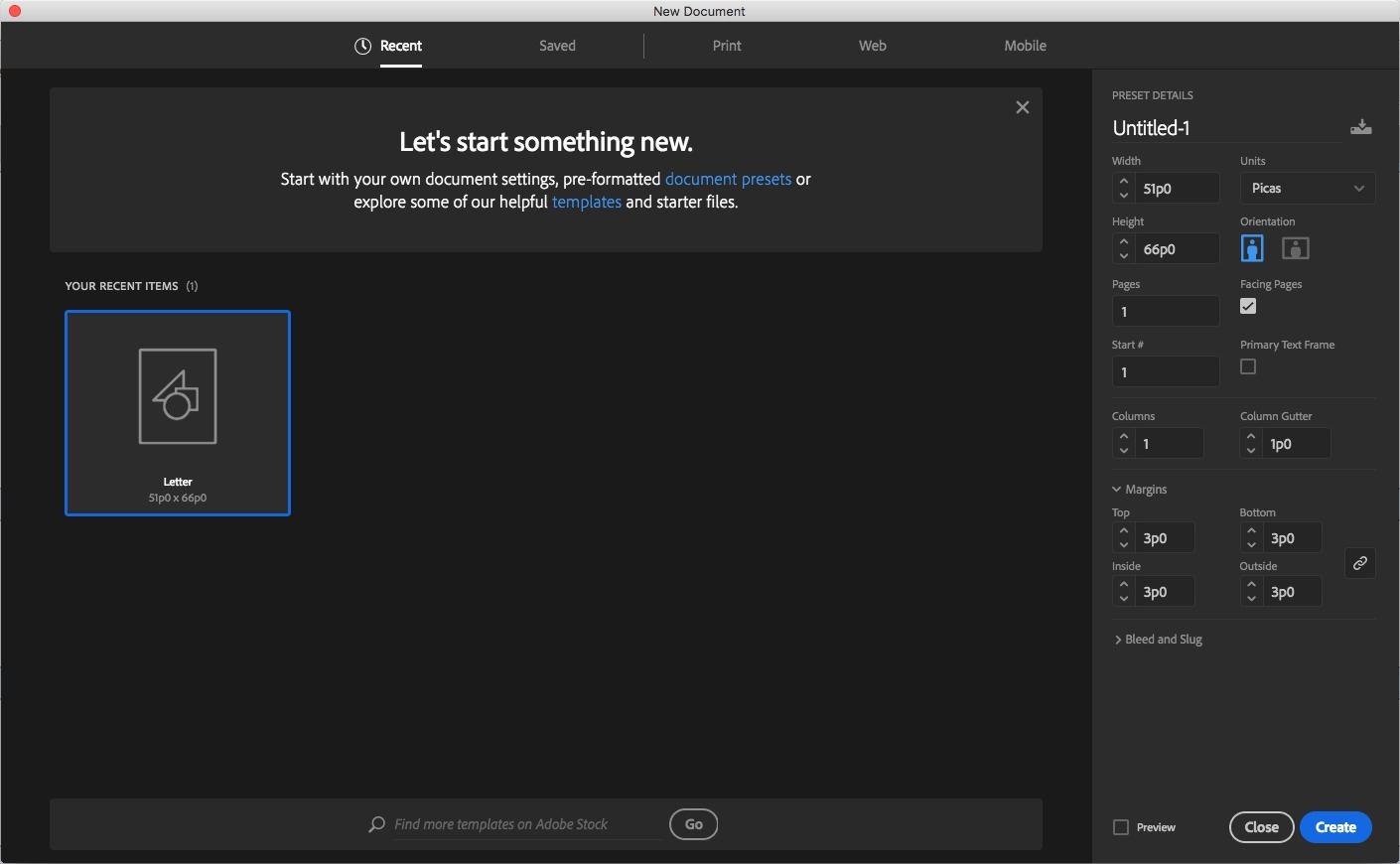Viewport: 1400px width, 864px height.
Task: Follow the document presets link
Action: [x=728, y=179]
